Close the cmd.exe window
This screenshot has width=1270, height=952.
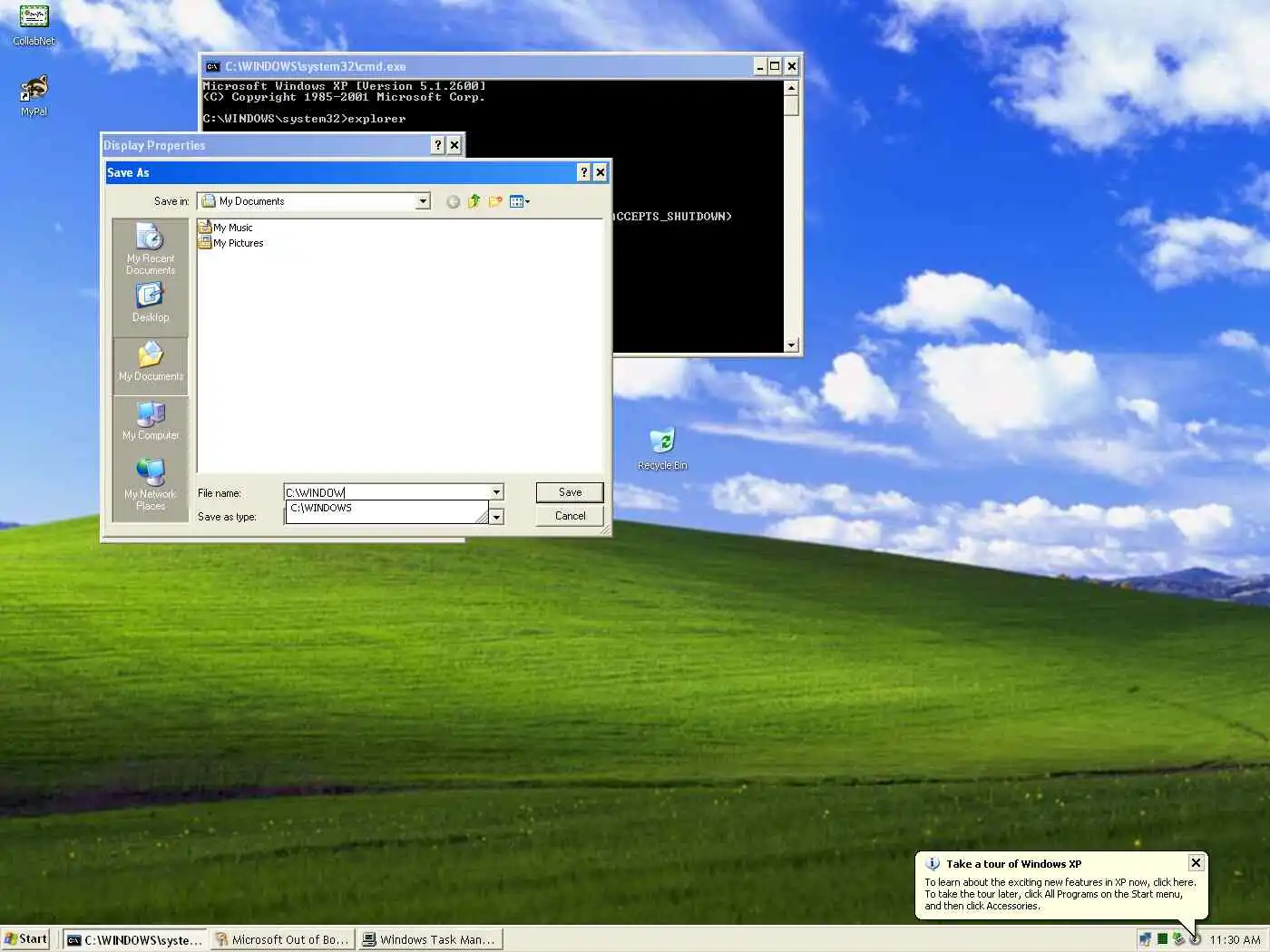(x=791, y=66)
